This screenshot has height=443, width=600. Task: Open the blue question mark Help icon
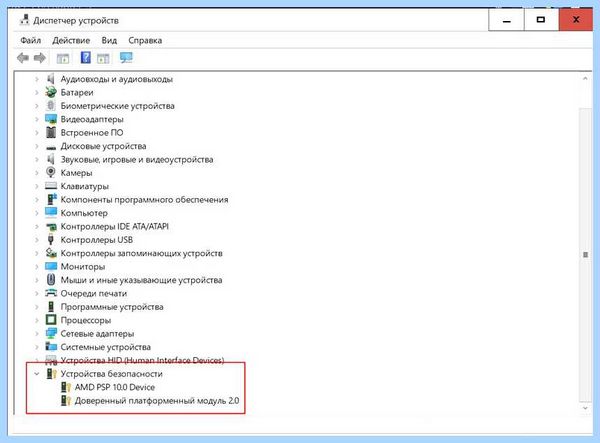[86, 57]
